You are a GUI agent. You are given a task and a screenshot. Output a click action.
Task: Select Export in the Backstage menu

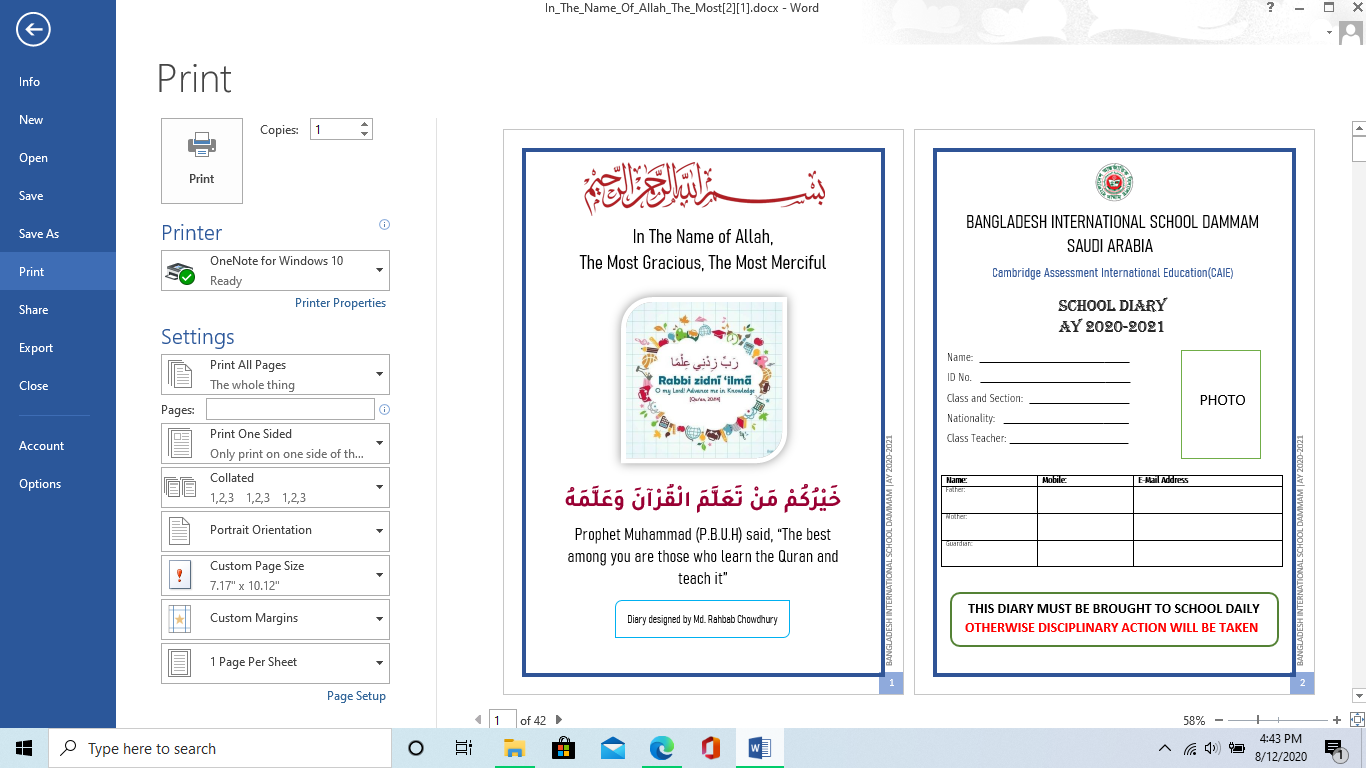pos(58,348)
